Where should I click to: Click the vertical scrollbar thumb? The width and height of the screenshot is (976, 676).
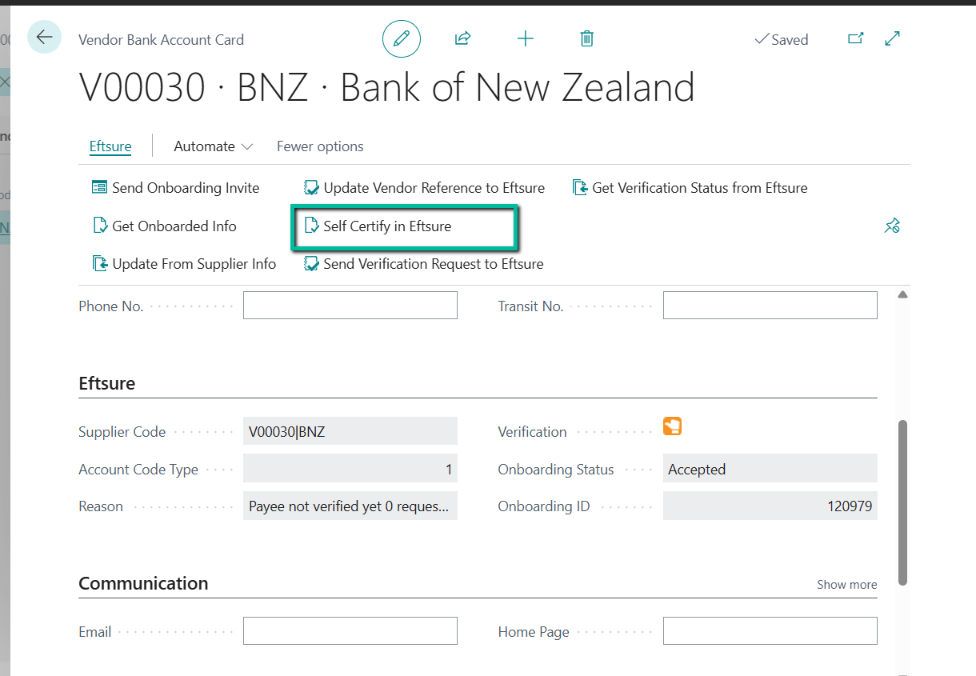[x=903, y=503]
